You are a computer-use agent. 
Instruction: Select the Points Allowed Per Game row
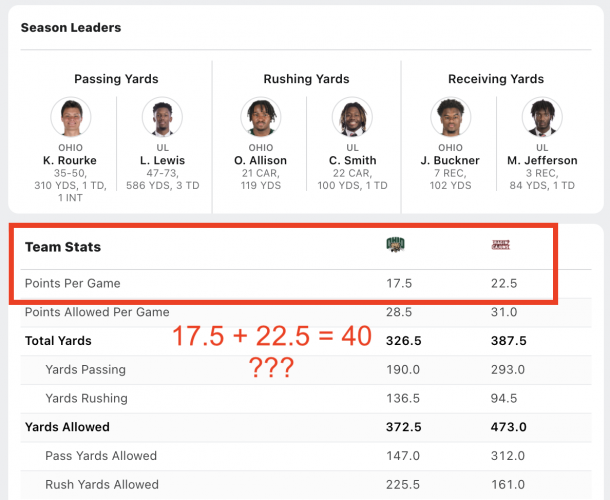point(306,312)
